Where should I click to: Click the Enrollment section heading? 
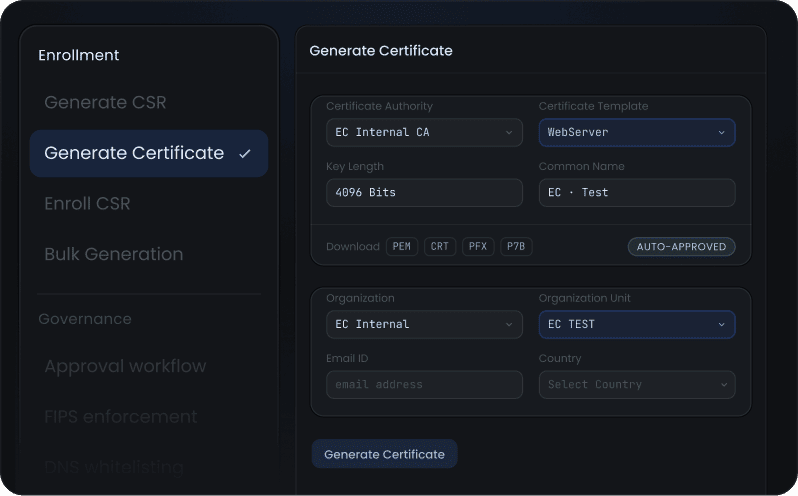(x=78, y=55)
